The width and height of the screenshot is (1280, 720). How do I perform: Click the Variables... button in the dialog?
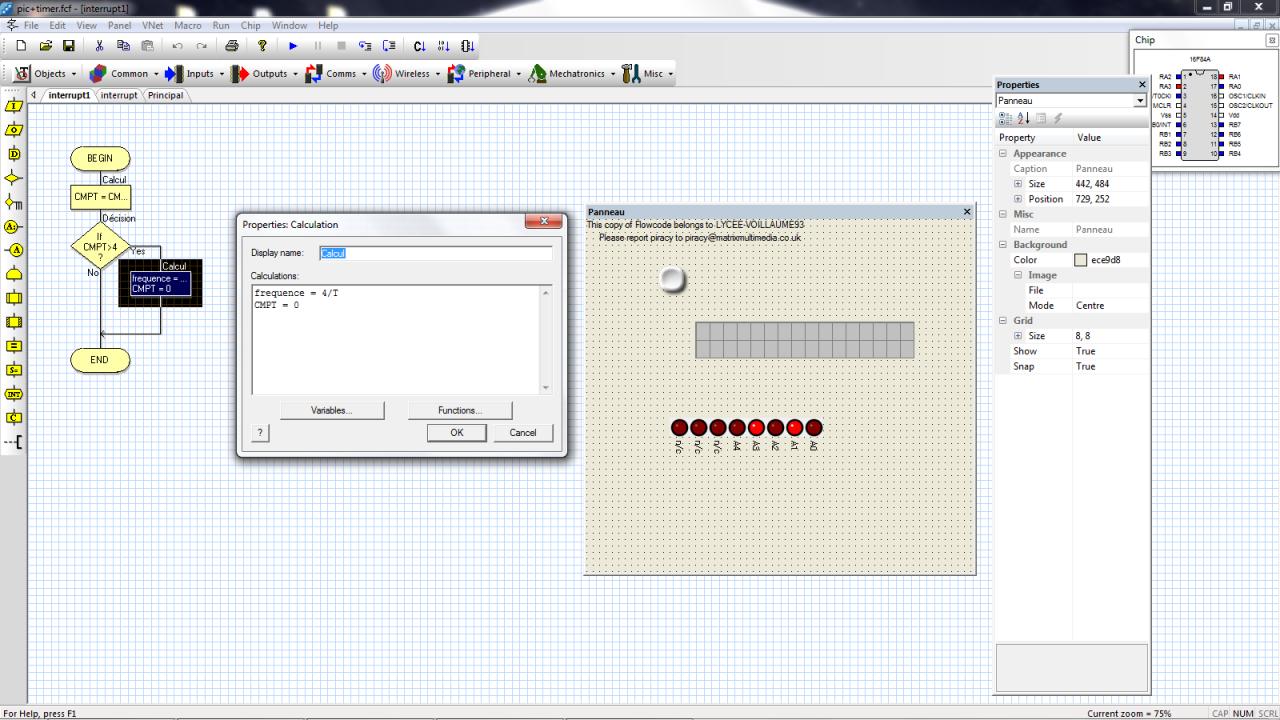coord(332,410)
